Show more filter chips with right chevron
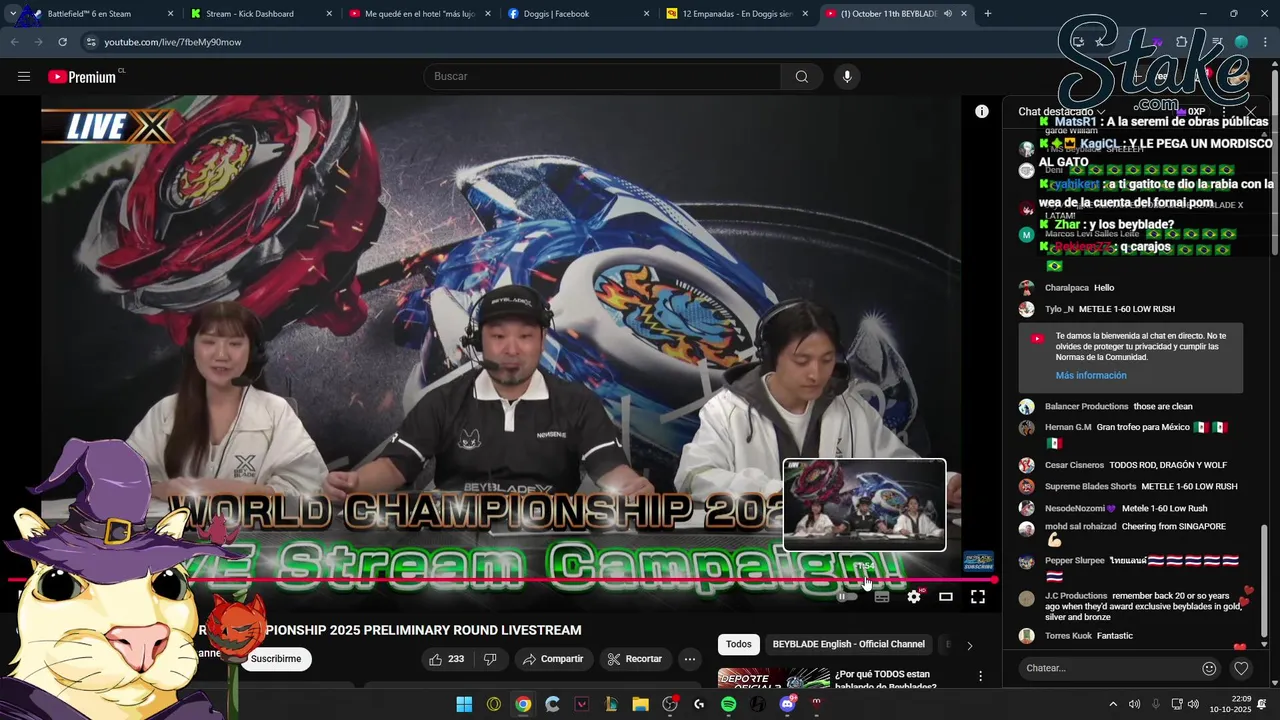The height and width of the screenshot is (720, 1280). point(969,645)
